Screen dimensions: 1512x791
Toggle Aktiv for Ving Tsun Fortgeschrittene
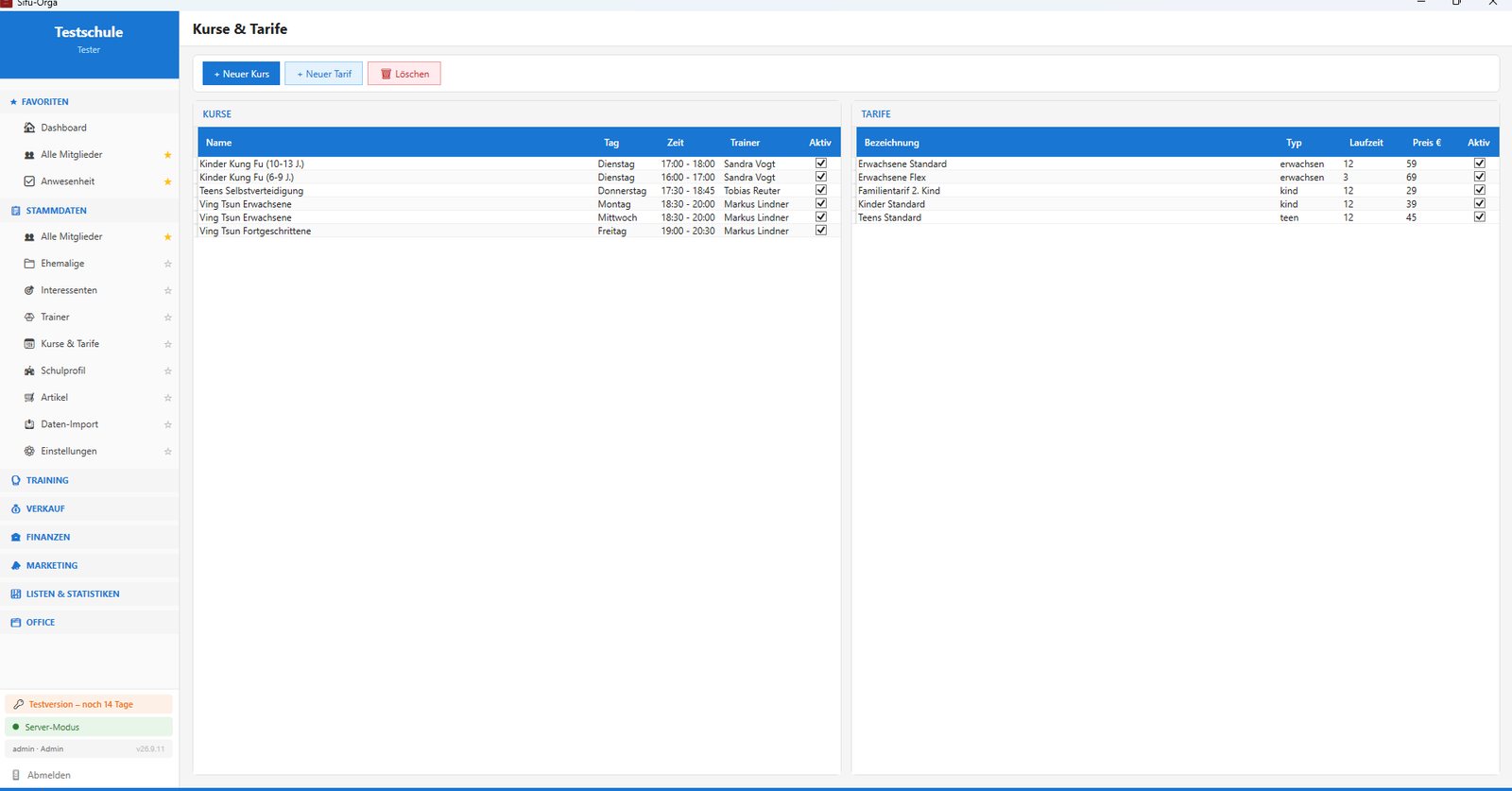point(821,231)
